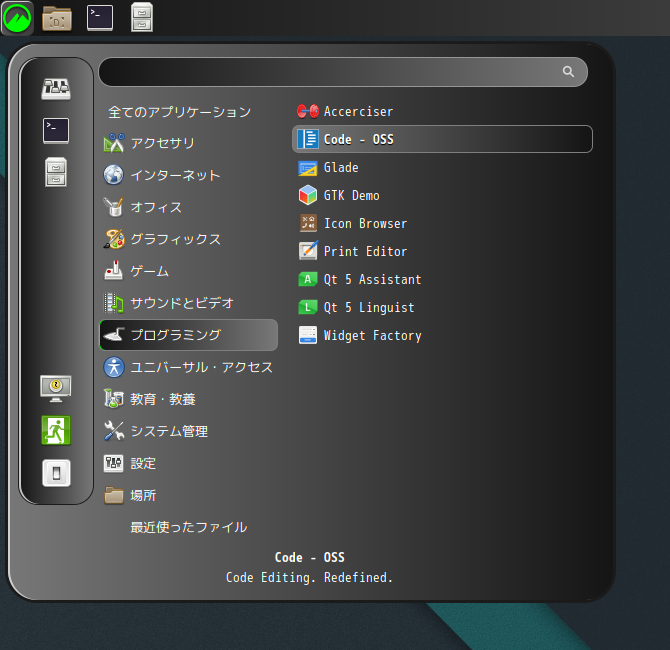Select the グラフィックス category
This screenshot has width=670, height=650.
click(x=188, y=239)
